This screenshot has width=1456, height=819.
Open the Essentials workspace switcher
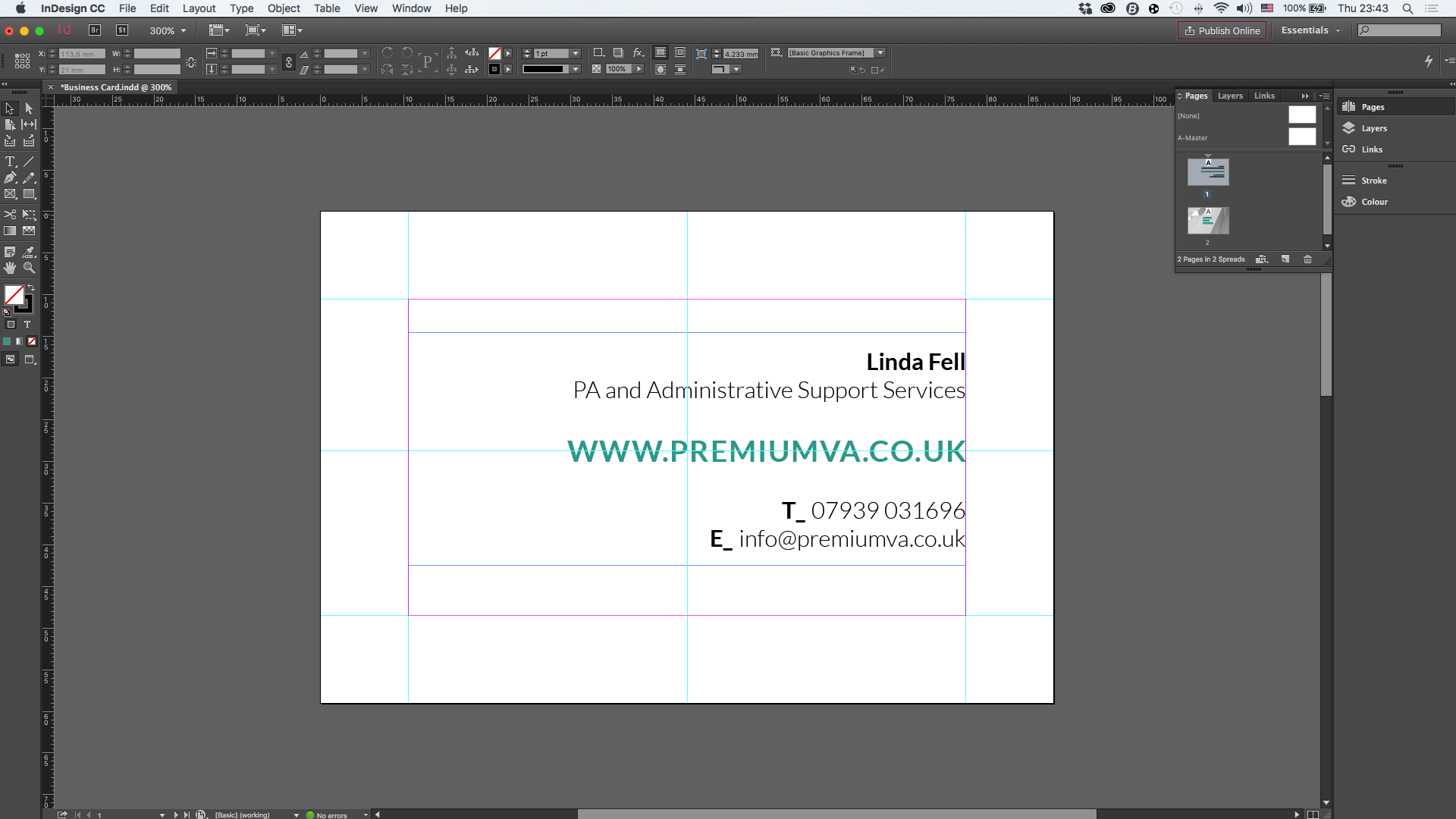click(1310, 30)
